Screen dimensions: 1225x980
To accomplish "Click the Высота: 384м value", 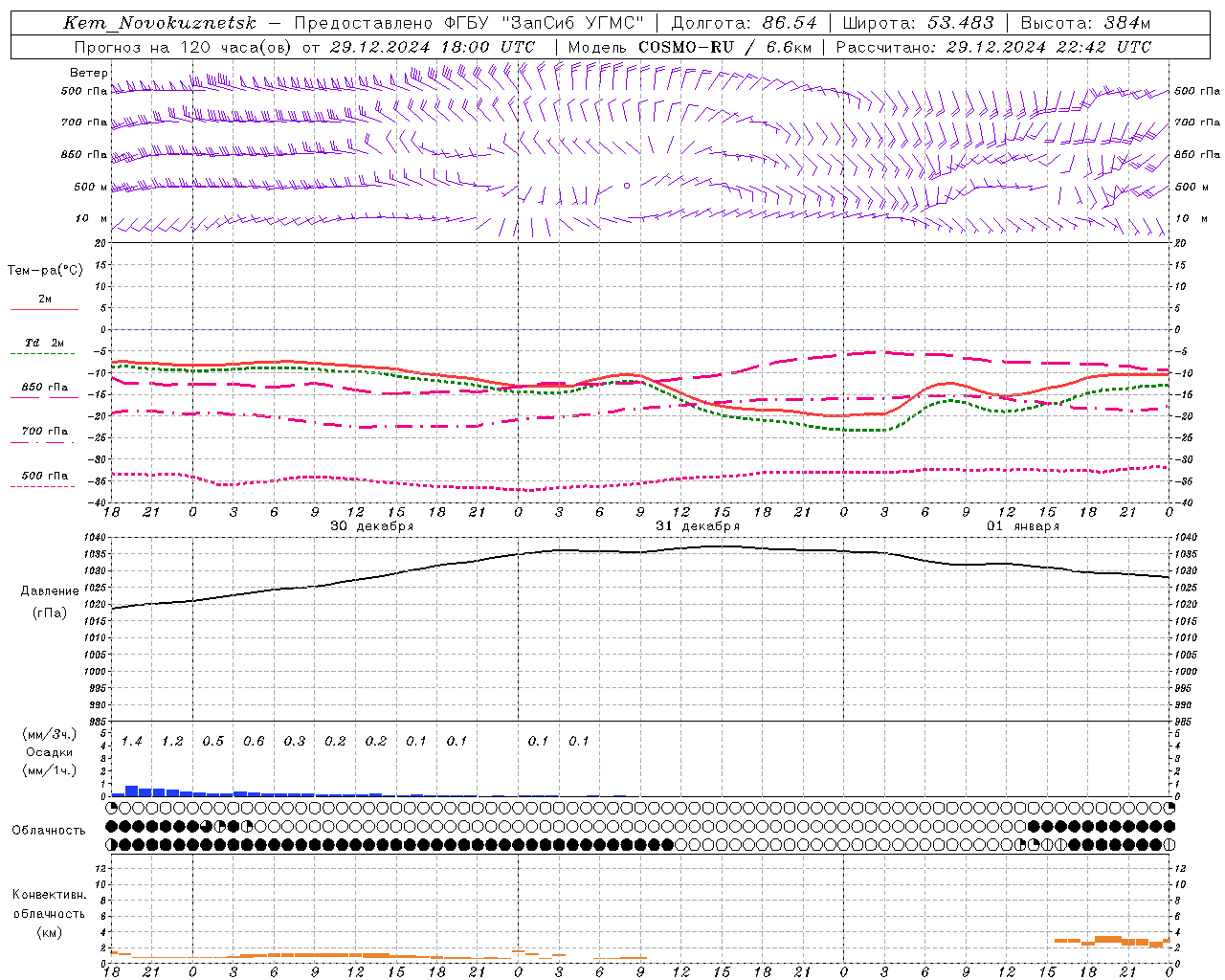I will 1085,23.
